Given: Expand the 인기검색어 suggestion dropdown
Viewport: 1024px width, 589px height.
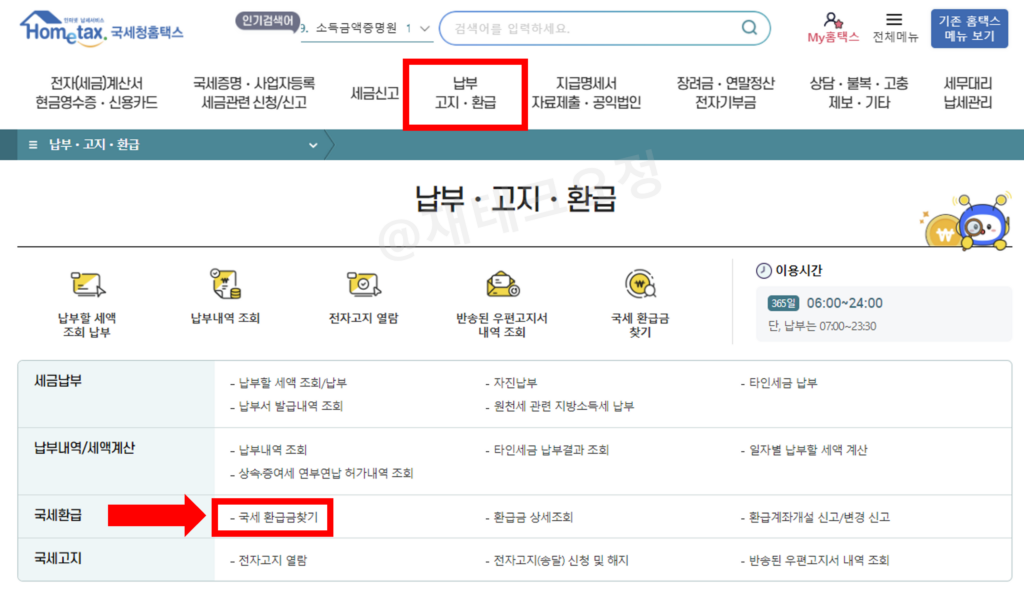Looking at the screenshot, I should (427, 30).
